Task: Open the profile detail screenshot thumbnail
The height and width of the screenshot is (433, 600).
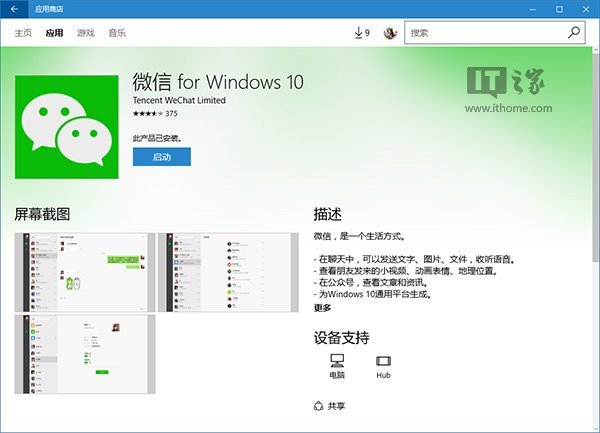Action: click(x=85, y=354)
